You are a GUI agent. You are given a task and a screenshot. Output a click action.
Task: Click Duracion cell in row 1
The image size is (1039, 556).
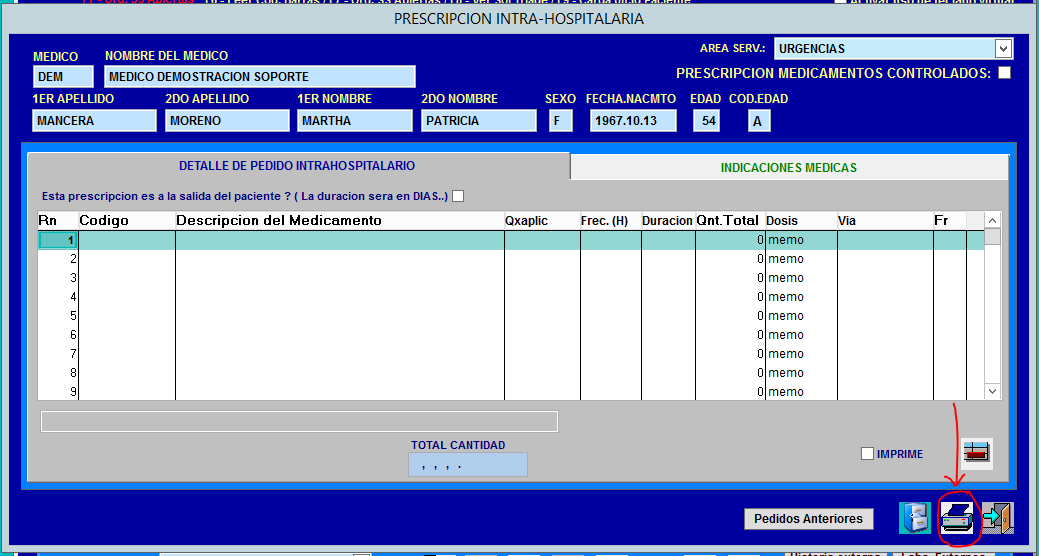tap(668, 241)
